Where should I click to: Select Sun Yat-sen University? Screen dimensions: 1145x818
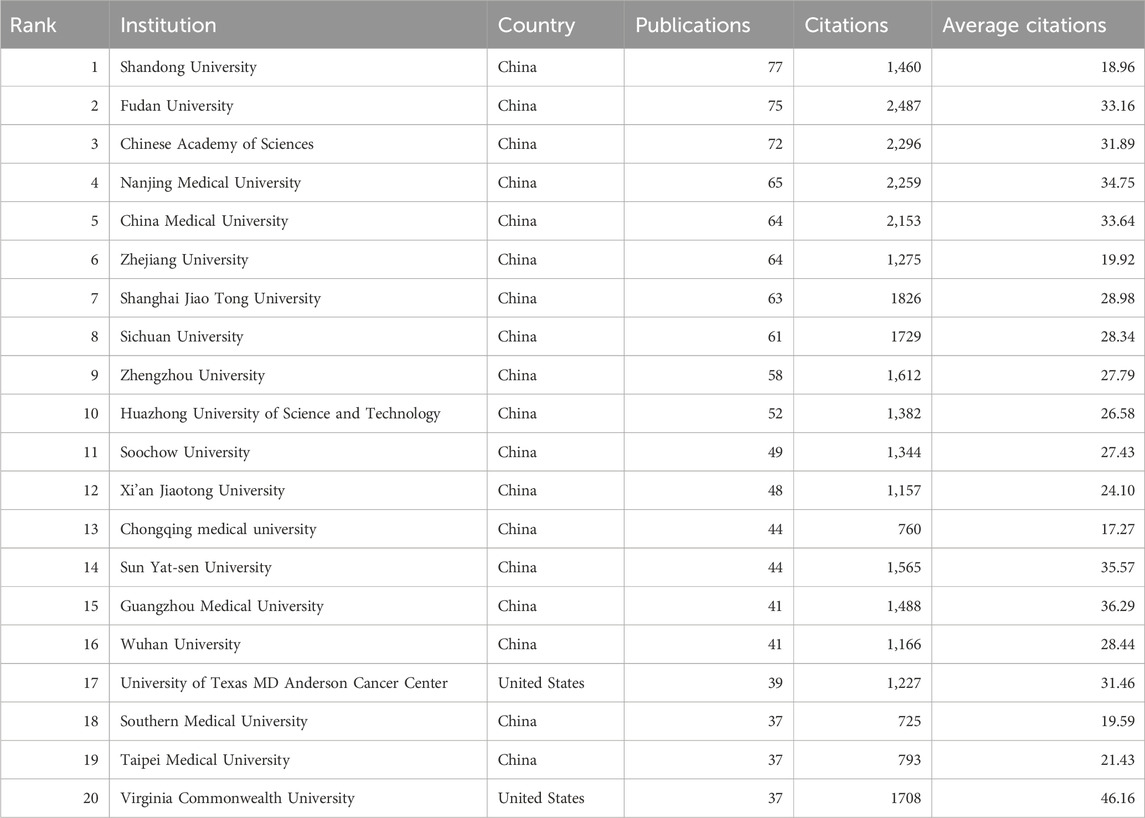coord(196,567)
